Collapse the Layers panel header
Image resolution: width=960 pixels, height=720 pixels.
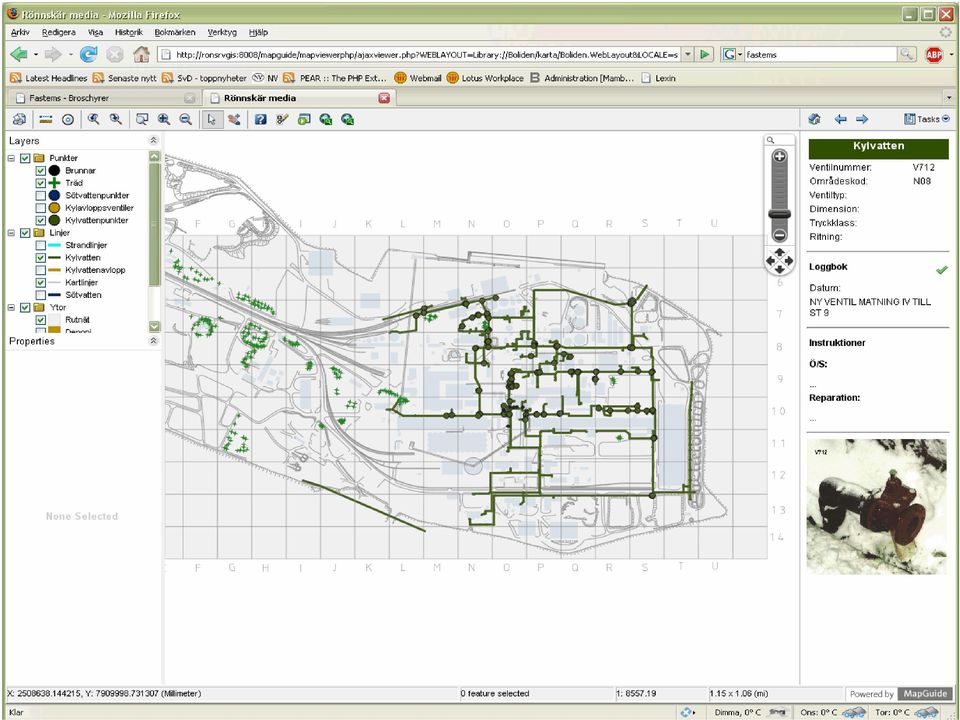(x=154, y=140)
